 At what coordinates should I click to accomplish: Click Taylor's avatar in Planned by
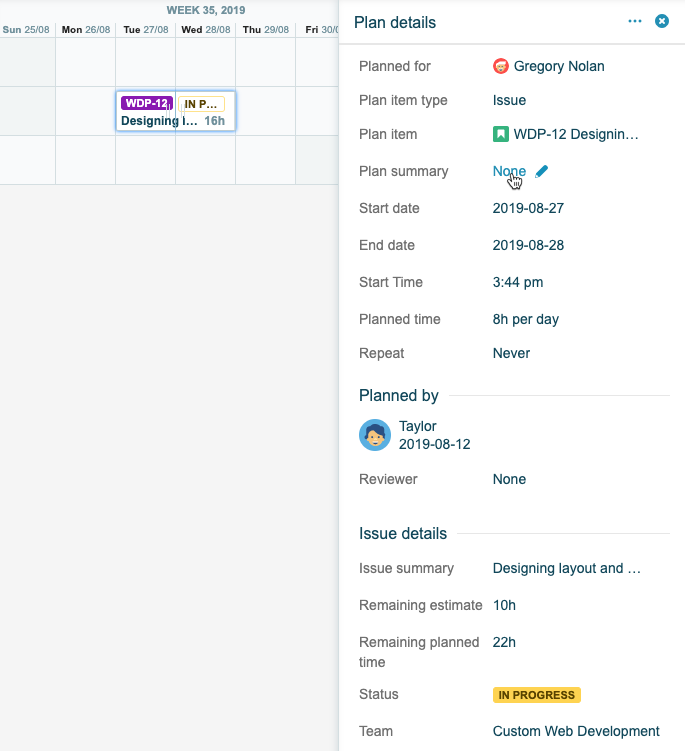375,435
